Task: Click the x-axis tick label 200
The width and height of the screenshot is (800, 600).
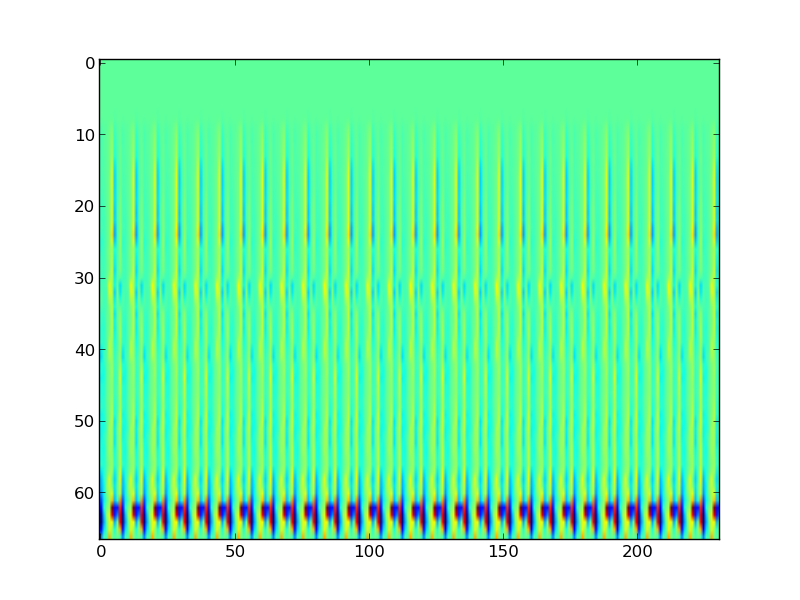Action: [x=637, y=552]
